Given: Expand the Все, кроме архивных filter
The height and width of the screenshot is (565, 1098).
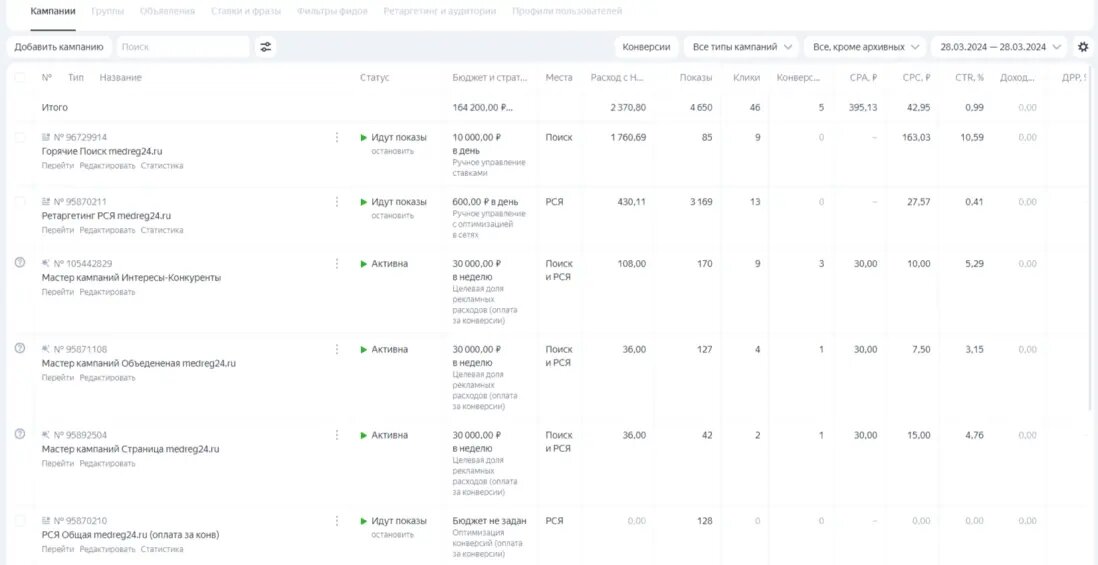Looking at the screenshot, I should pos(866,47).
